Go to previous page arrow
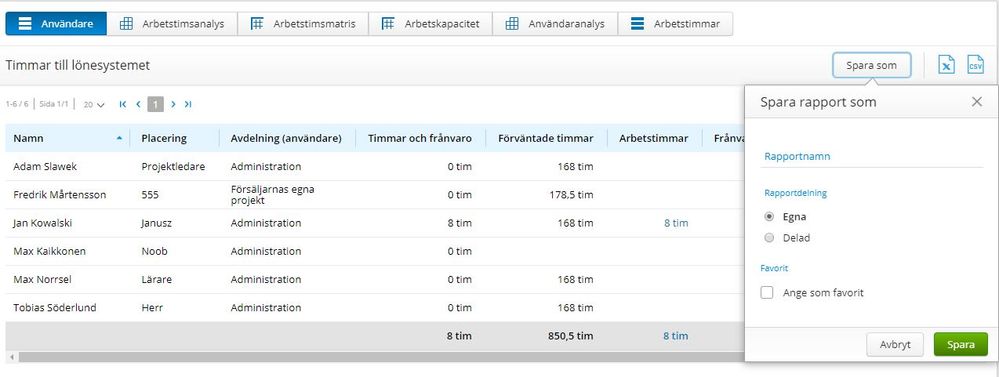 tap(138, 104)
